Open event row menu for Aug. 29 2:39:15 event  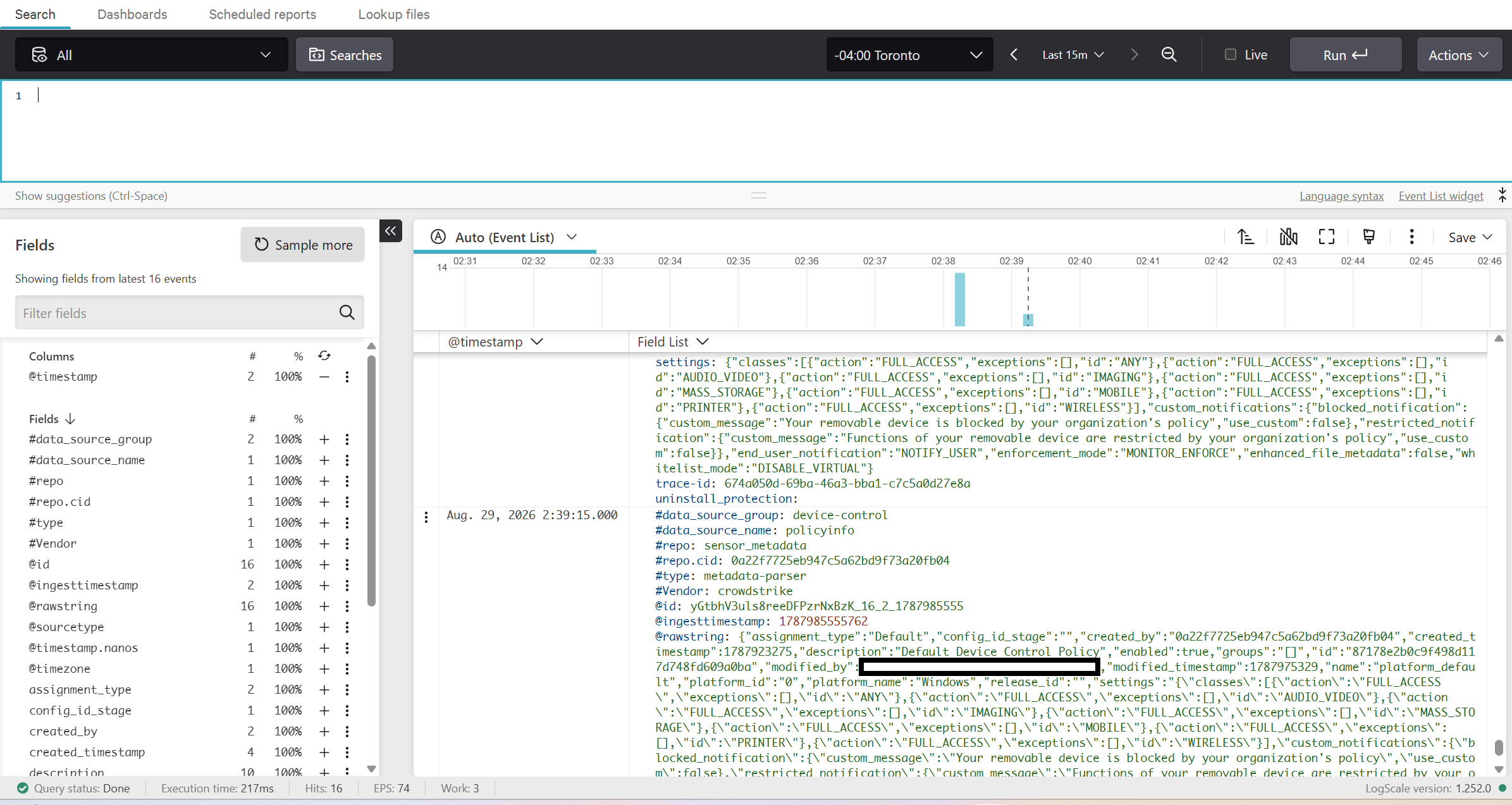(x=426, y=517)
